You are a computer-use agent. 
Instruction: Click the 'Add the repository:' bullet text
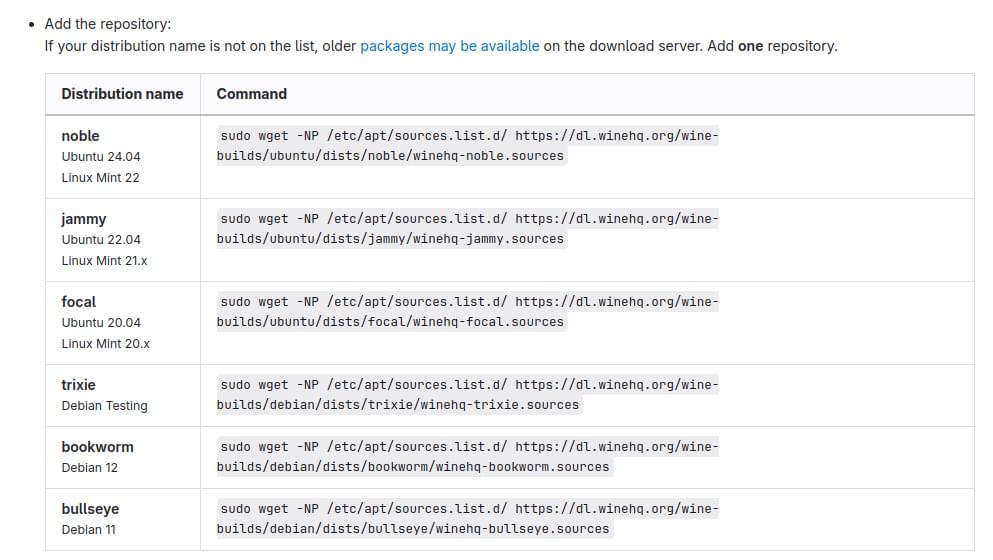click(108, 24)
